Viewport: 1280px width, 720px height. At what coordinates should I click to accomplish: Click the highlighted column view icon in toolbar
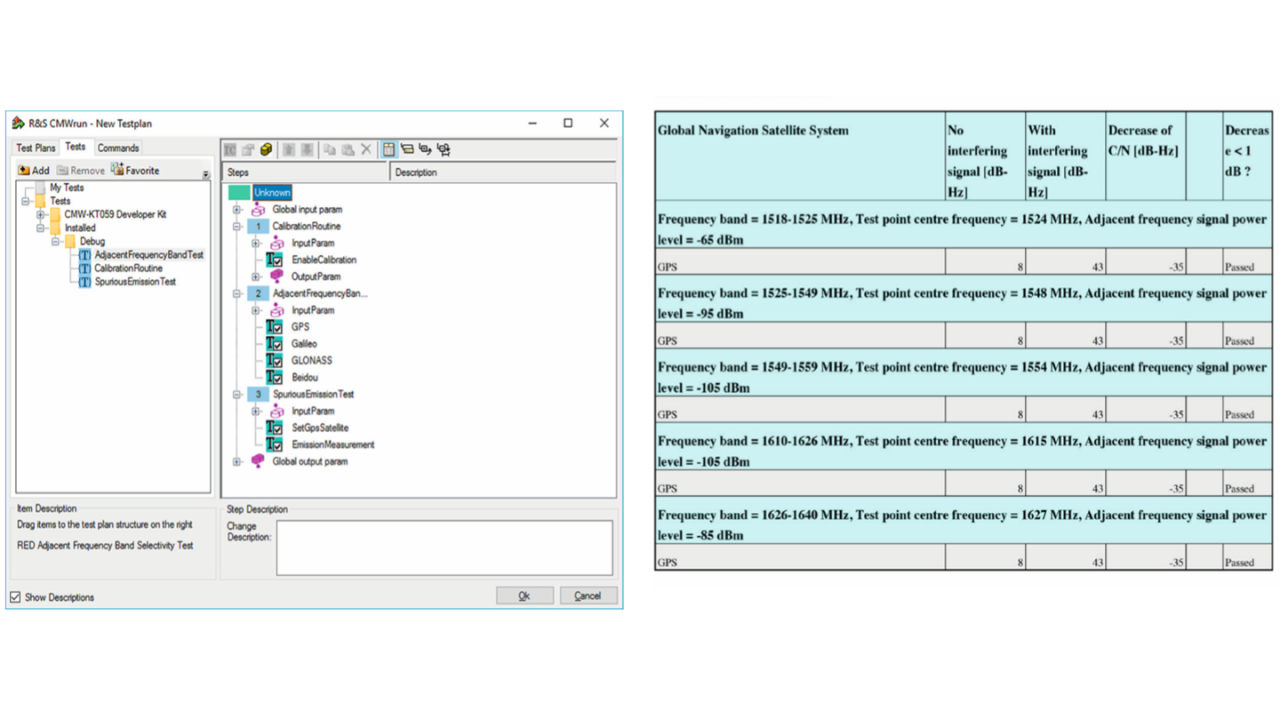click(x=389, y=150)
